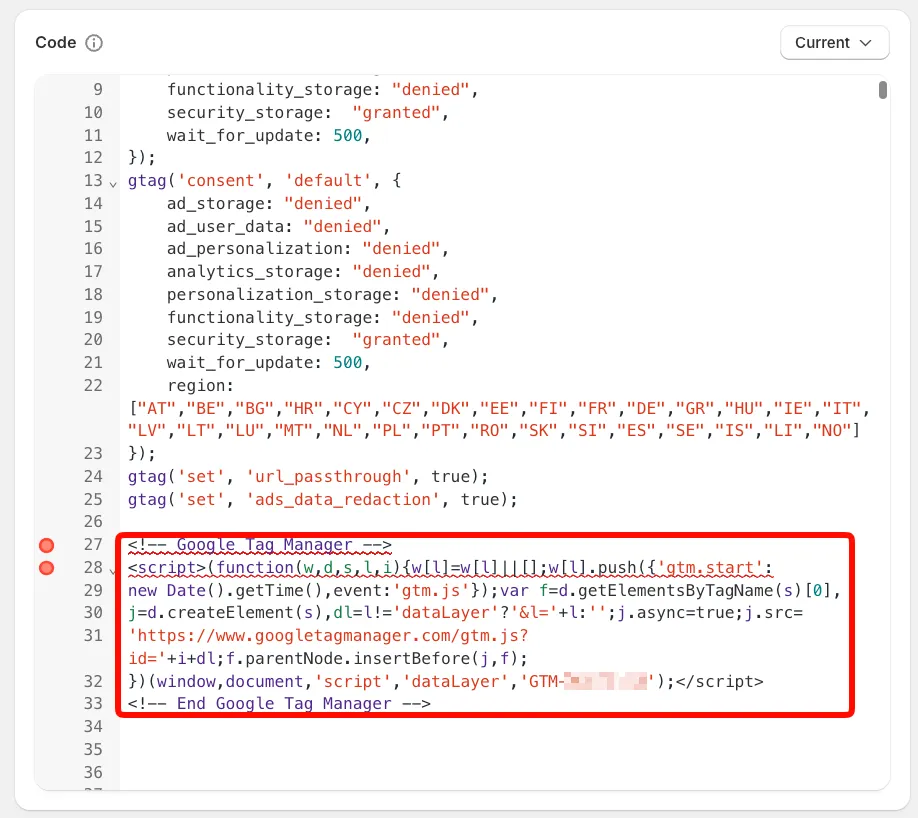918x818 pixels.
Task: Click line number 36 in gutter
Action: 93,772
